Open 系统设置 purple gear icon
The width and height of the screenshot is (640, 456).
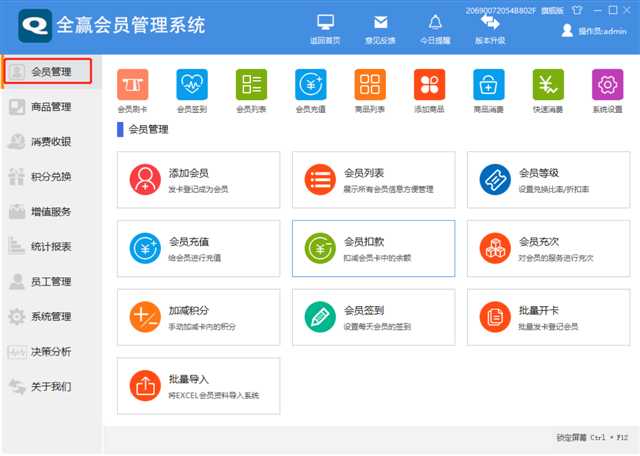click(x=607, y=85)
